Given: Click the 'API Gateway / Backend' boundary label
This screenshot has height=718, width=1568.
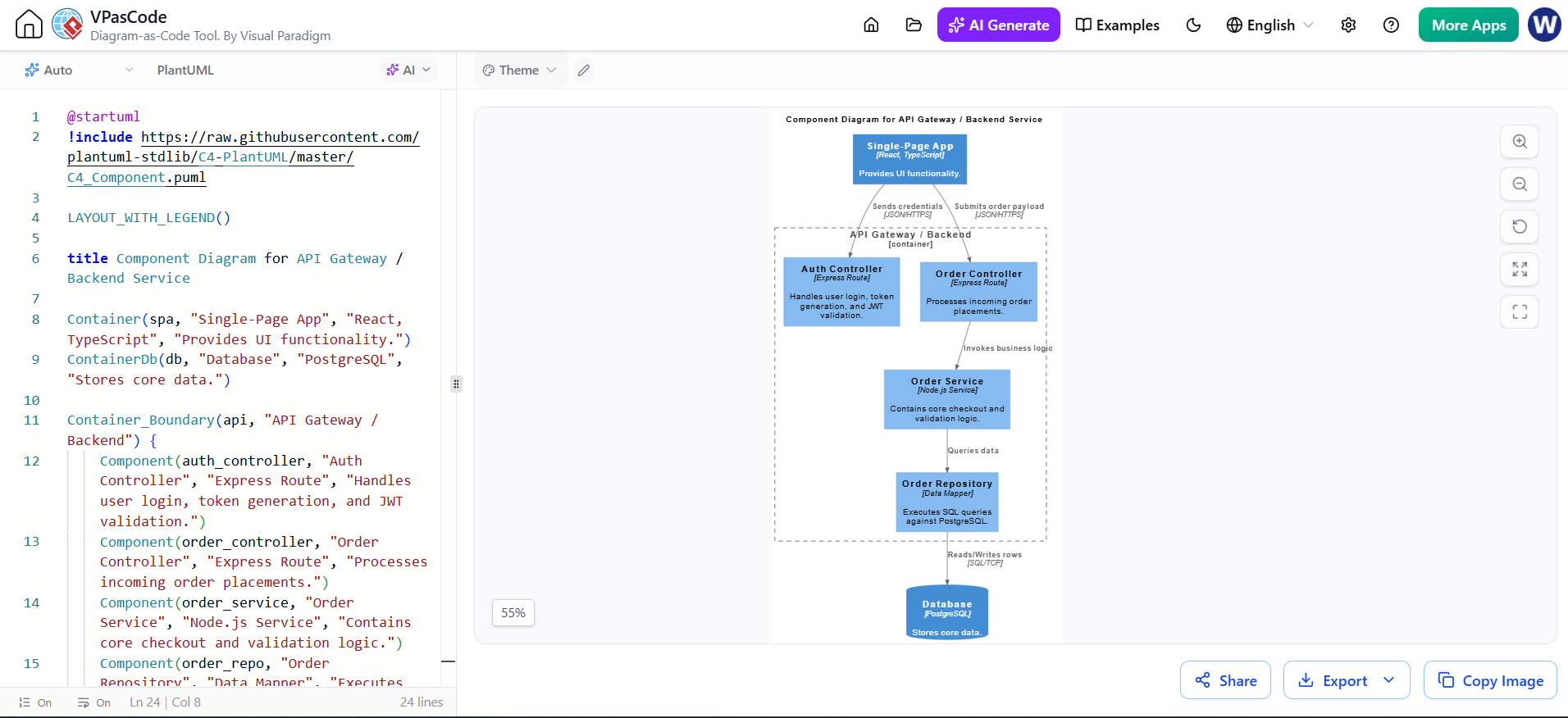Looking at the screenshot, I should tap(910, 234).
